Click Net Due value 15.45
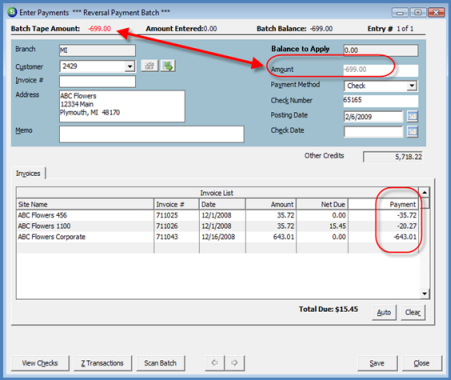 pos(337,226)
